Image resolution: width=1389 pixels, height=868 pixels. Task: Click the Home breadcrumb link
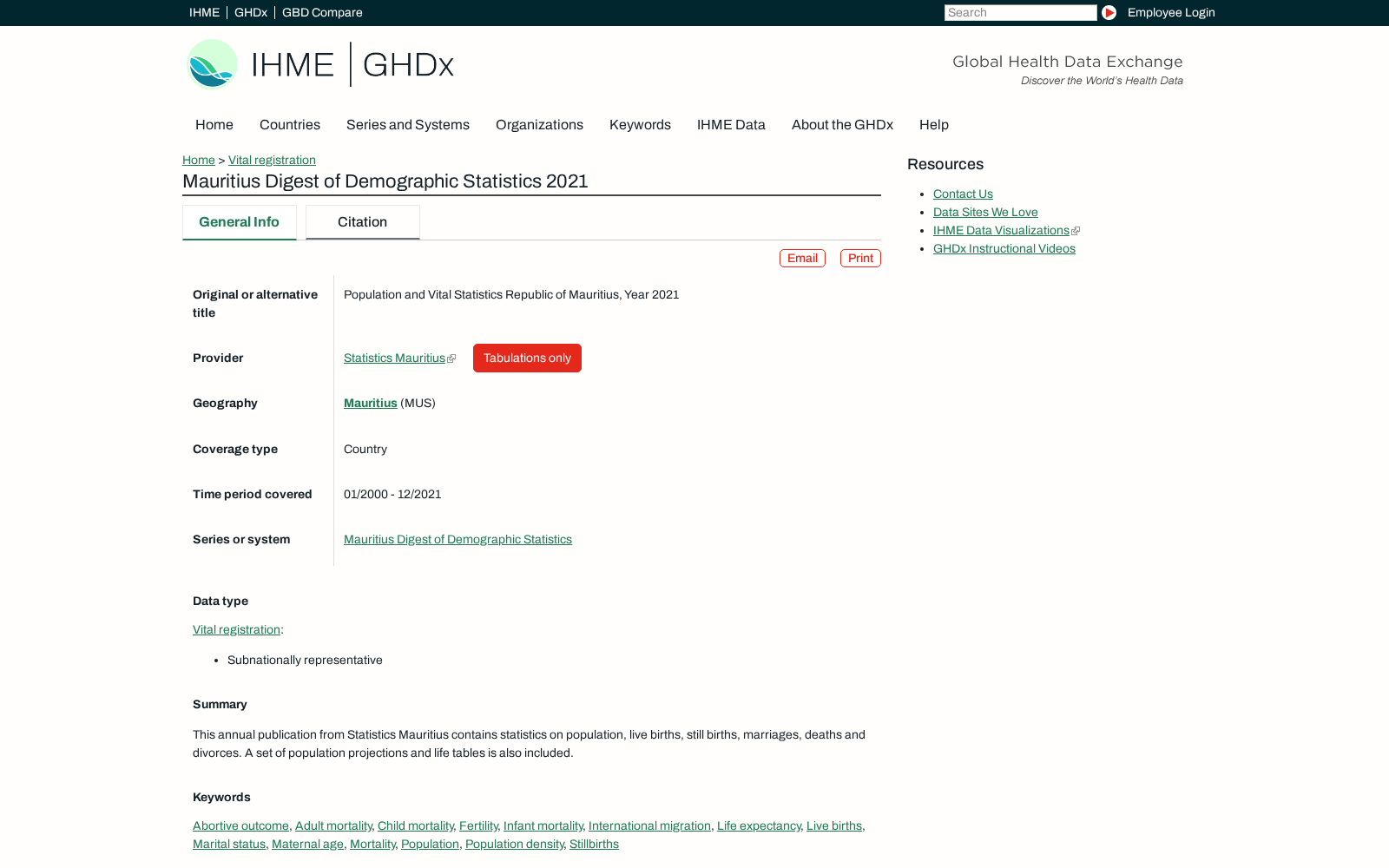click(x=199, y=161)
